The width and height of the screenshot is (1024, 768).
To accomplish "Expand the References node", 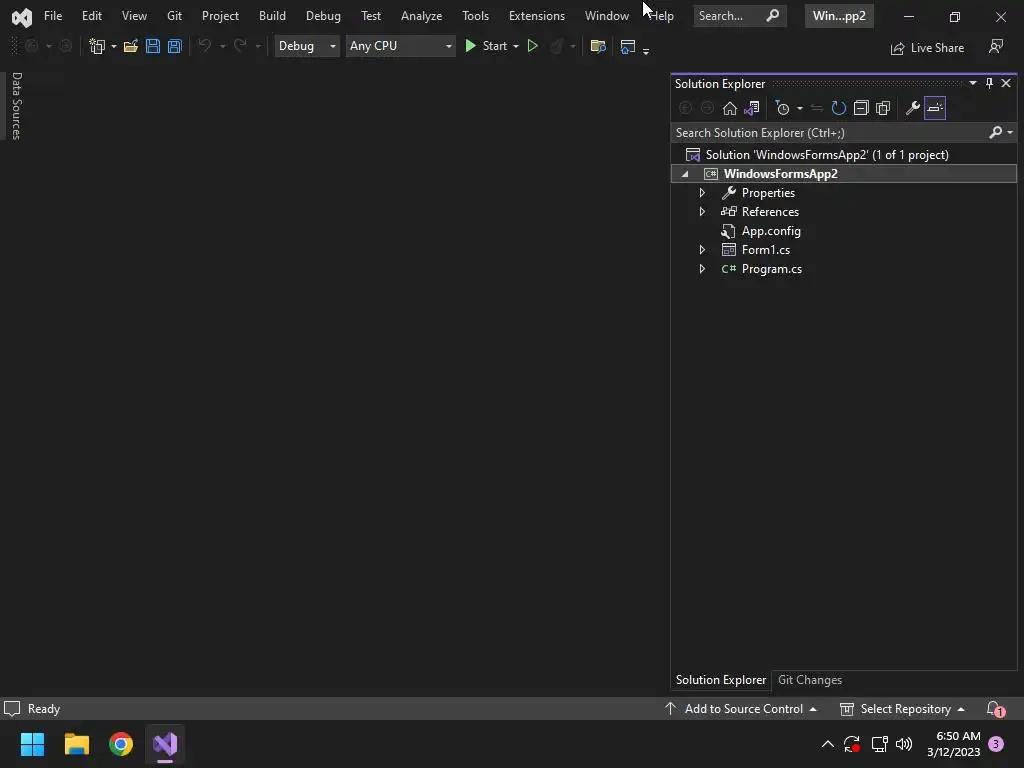I will (702, 212).
